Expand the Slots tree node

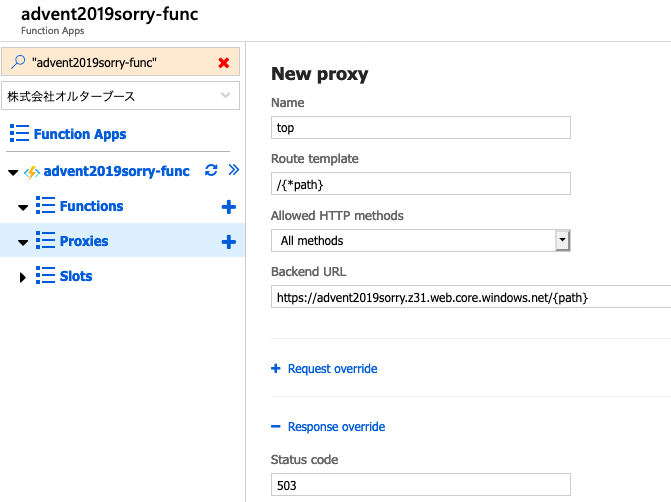(x=23, y=277)
